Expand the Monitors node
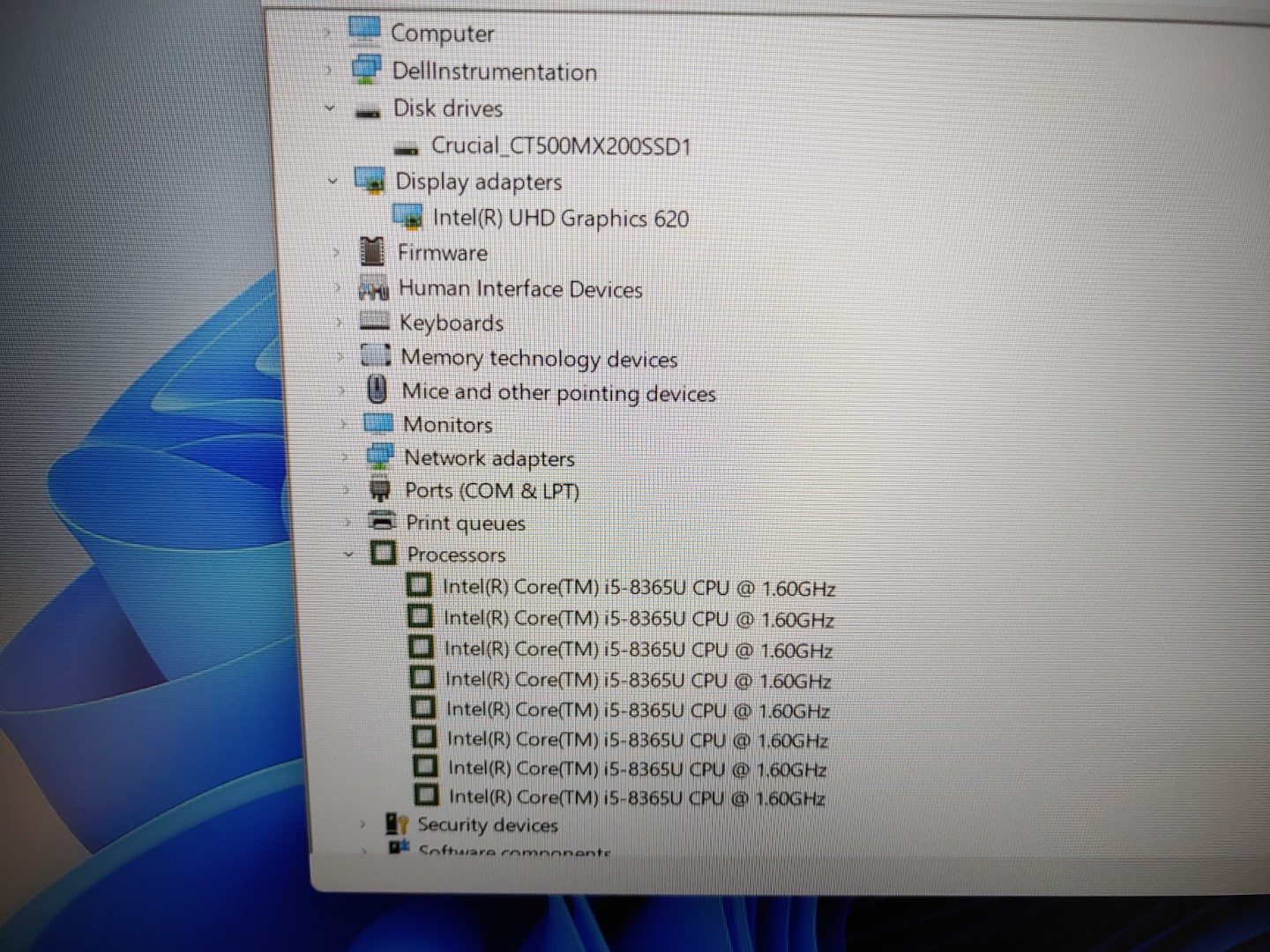The width and height of the screenshot is (1270, 952). pyautogui.click(x=344, y=424)
